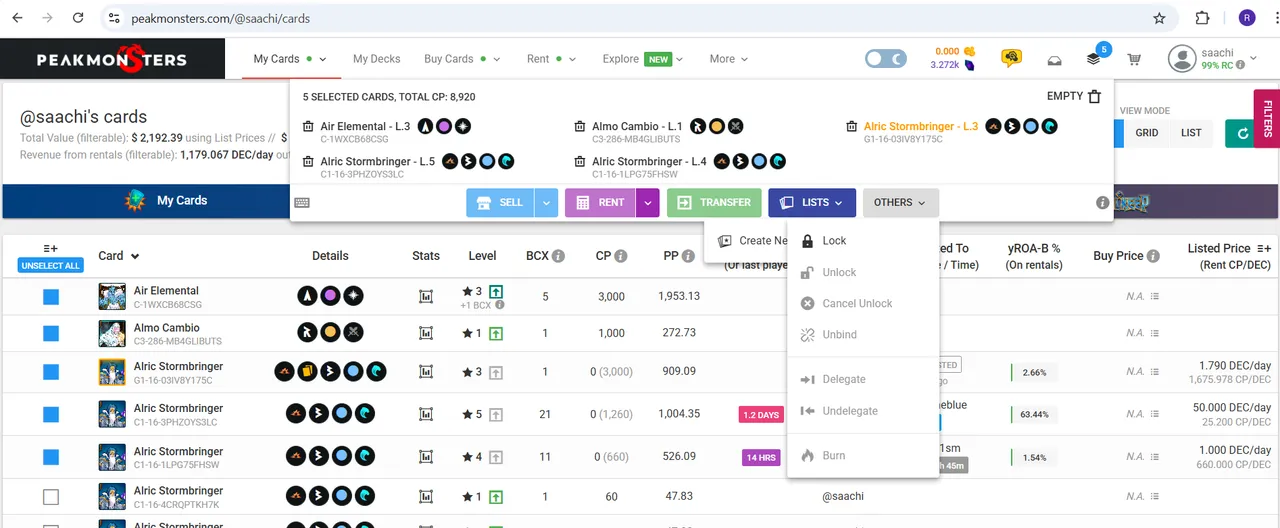Click Buy Price info icon

1154,256
